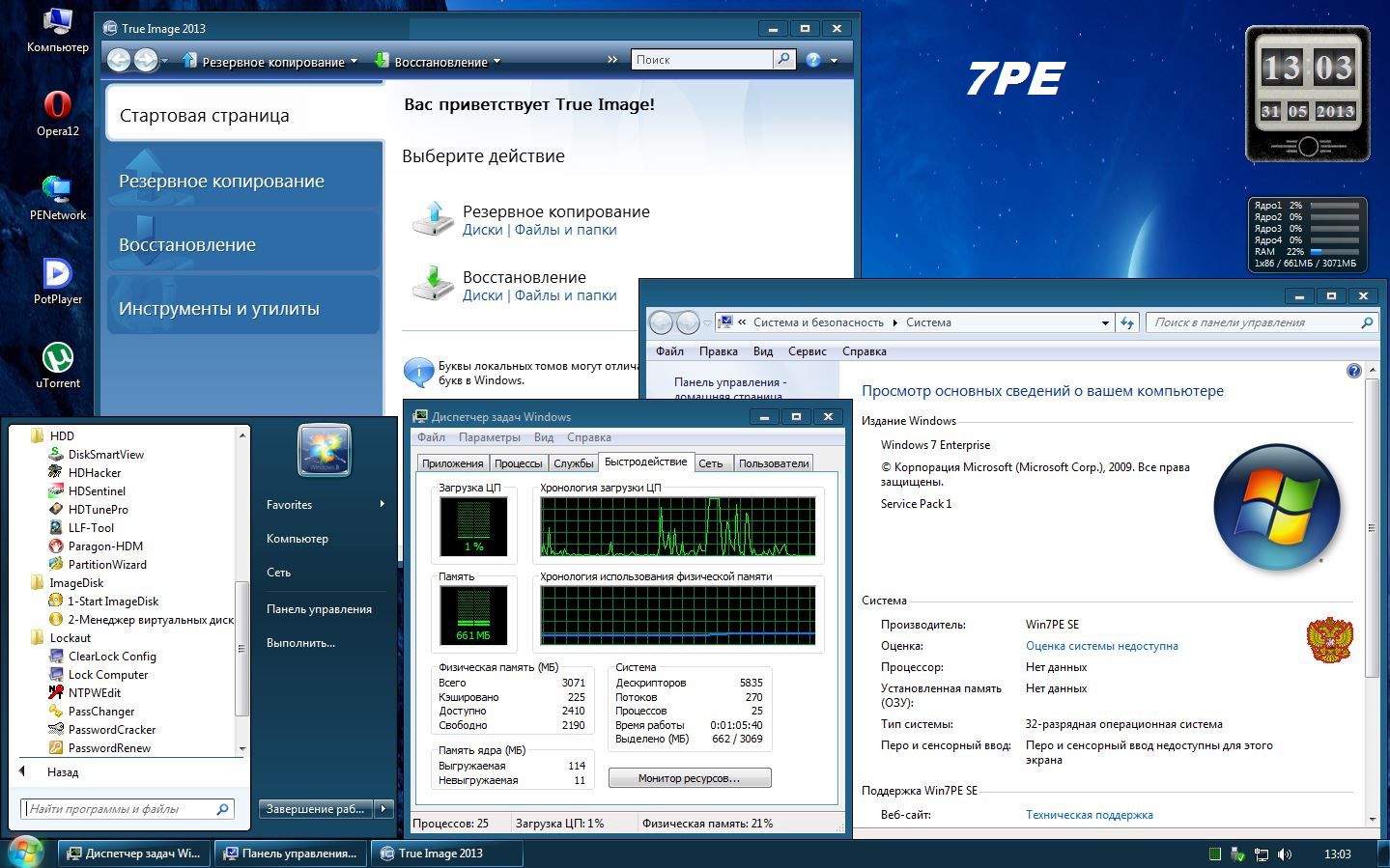Viewport: 1390px width, 868px height.
Task: Click the Windows Start orb
Action: 26,853
